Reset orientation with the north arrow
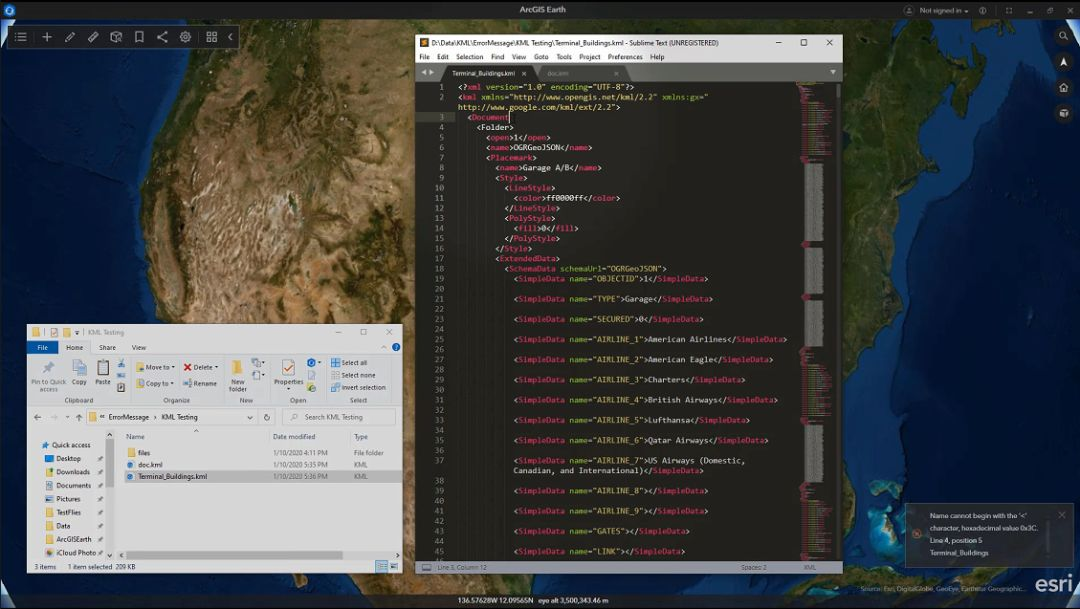1080x609 pixels. click(x=1064, y=62)
